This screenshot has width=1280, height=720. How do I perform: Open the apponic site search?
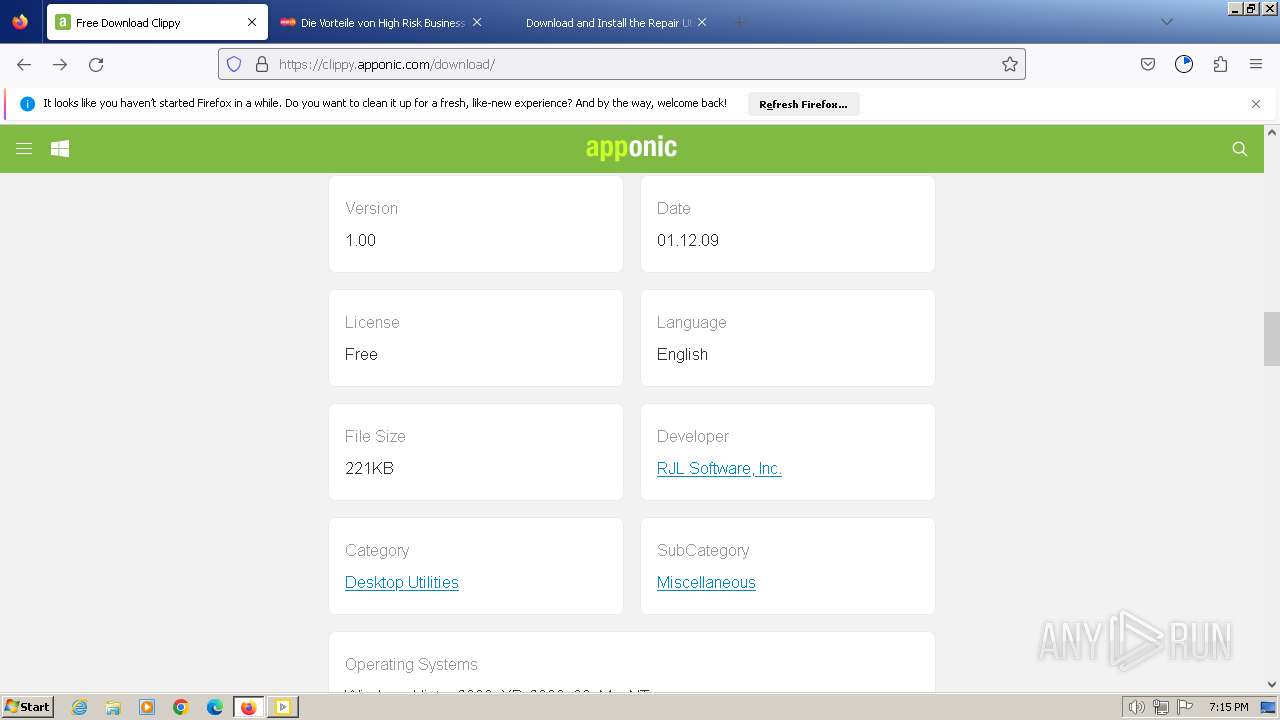tap(1240, 149)
